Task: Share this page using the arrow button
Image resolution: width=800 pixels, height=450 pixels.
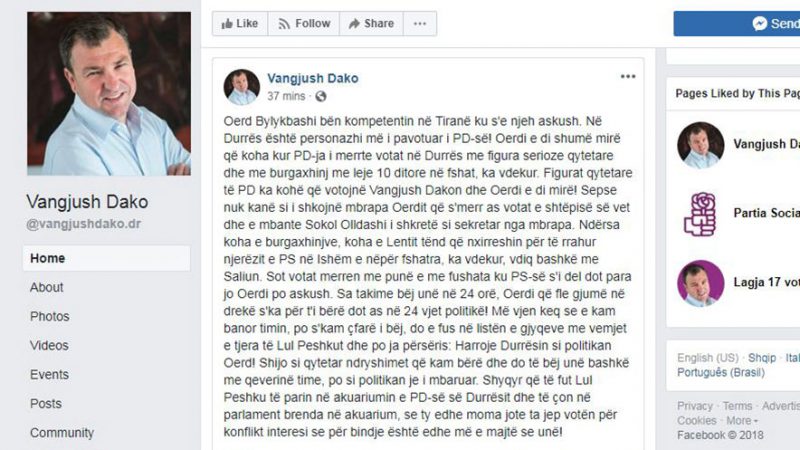Action: 371,23
